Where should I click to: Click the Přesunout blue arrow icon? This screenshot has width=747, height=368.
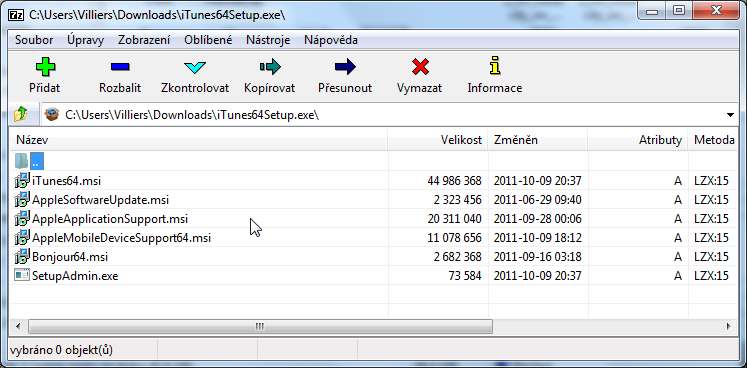click(345, 67)
